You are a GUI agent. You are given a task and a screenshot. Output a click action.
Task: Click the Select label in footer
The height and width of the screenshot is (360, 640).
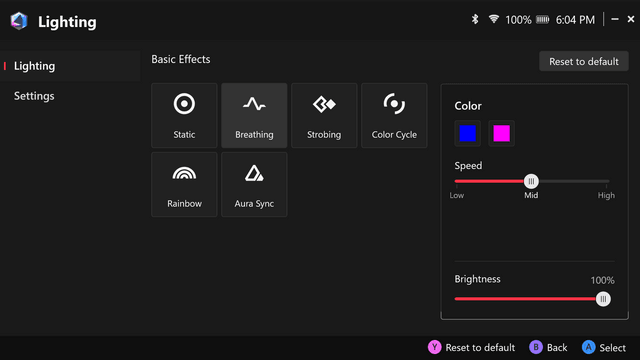613,348
